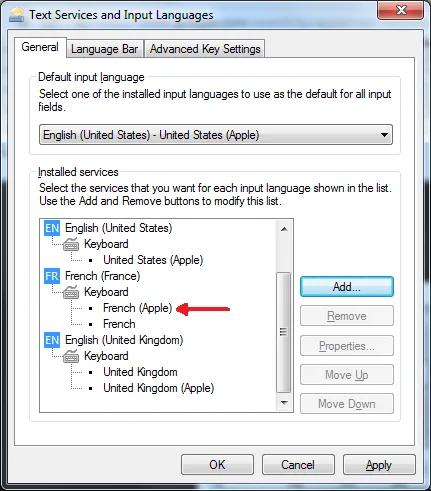Screen dimensions: 431x491
Task: Click the dialog title bar icon
Action: coord(16,15)
